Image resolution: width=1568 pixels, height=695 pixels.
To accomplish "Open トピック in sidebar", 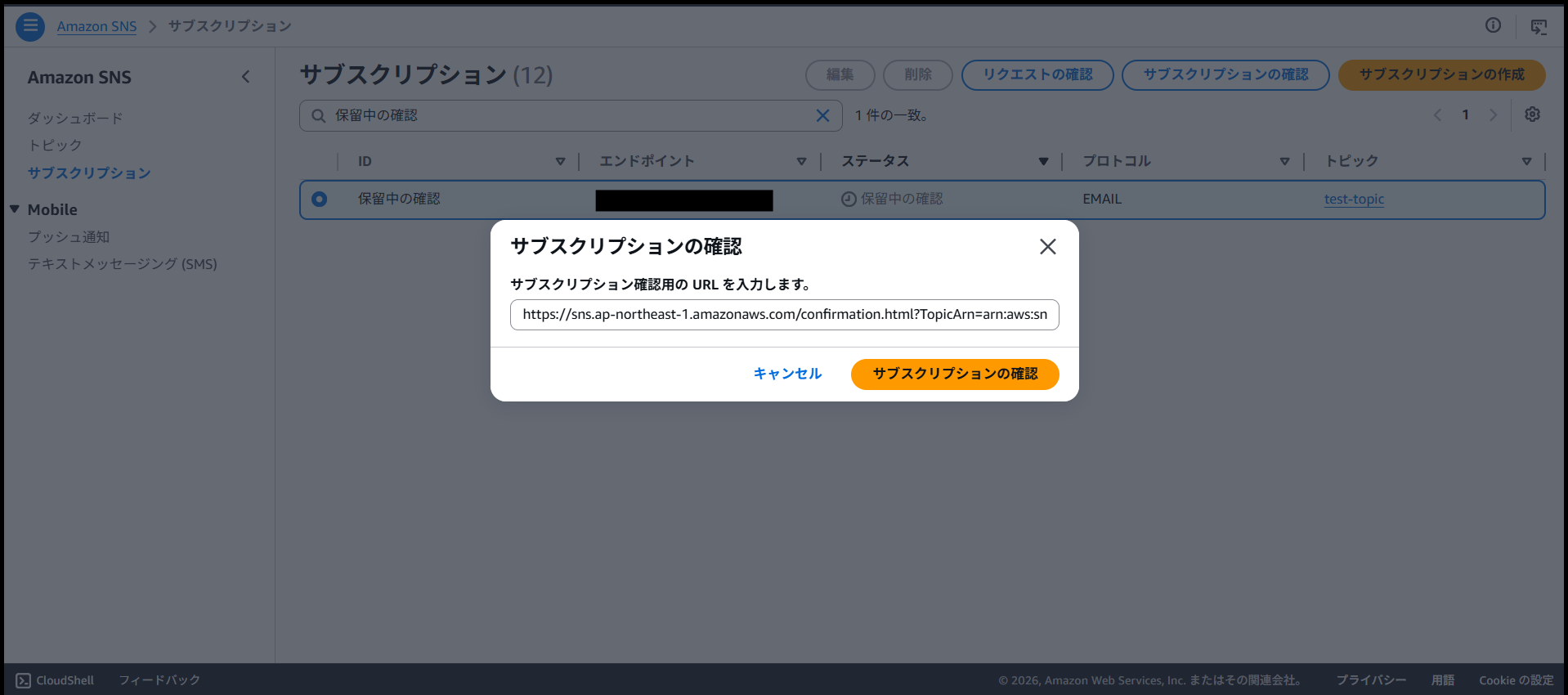I will click(x=55, y=145).
